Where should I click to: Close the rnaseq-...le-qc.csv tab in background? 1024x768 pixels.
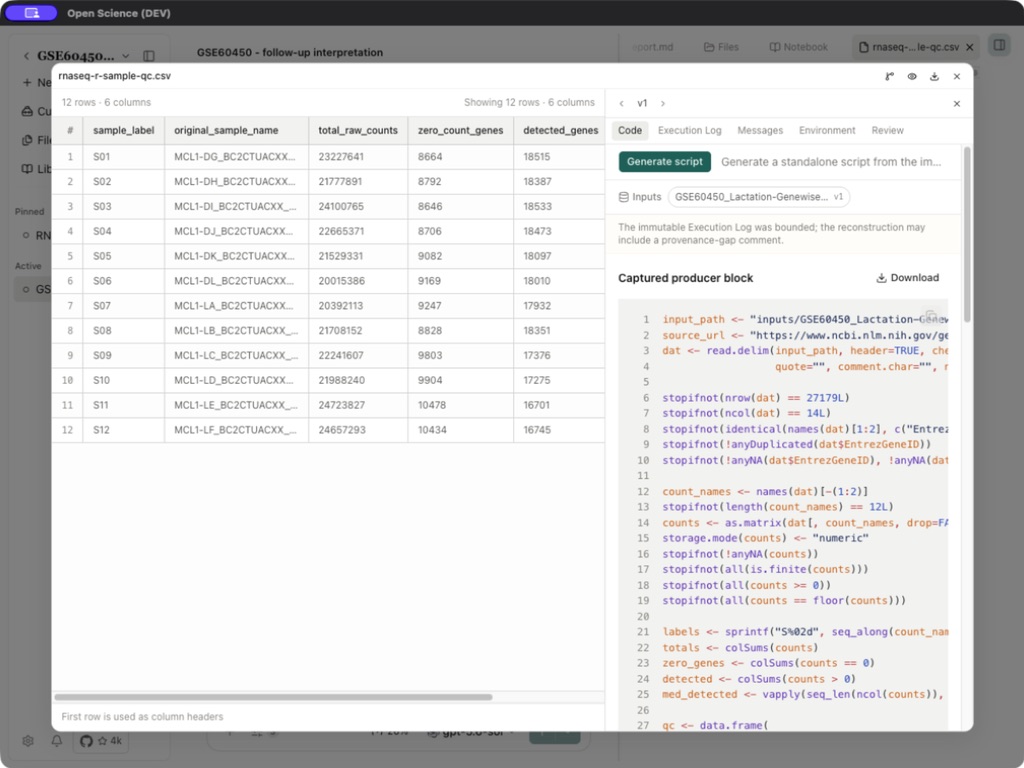point(970,47)
